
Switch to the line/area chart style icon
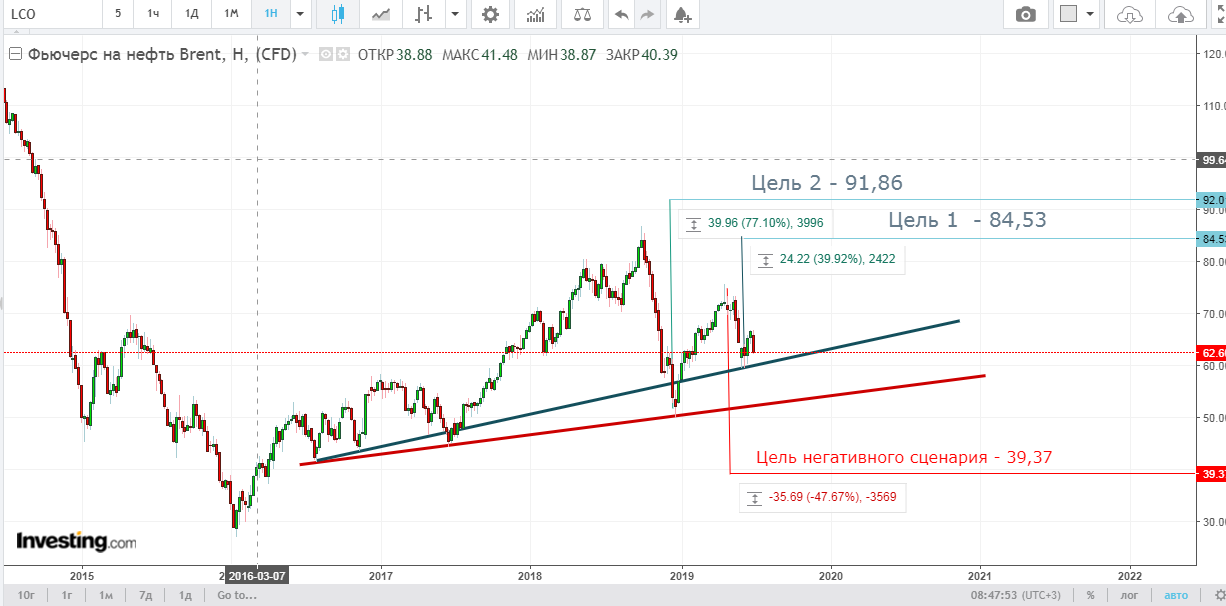click(x=381, y=14)
